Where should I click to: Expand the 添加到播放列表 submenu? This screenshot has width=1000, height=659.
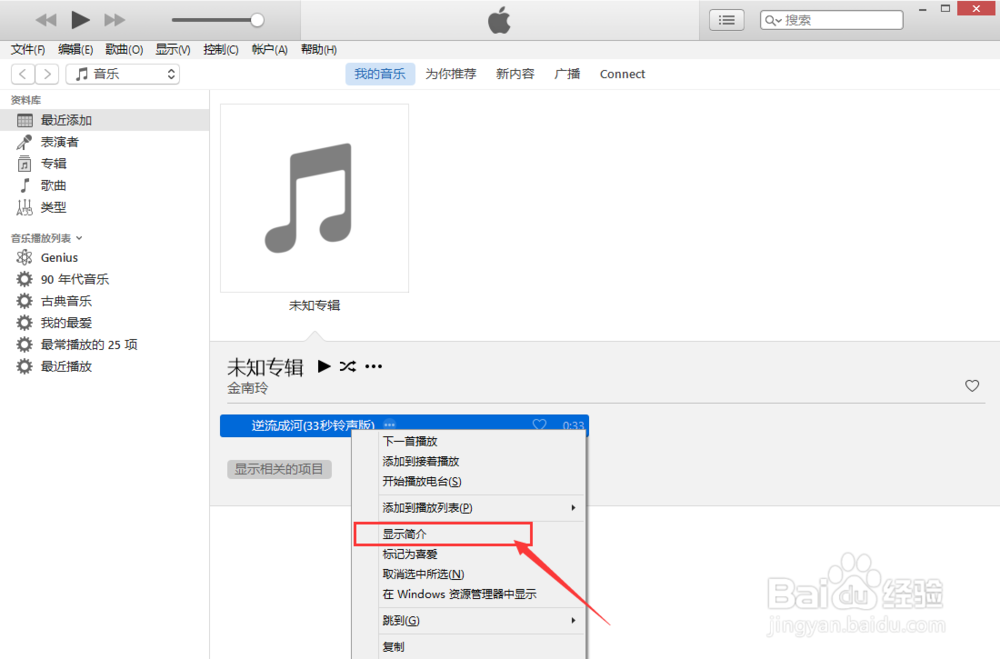[425, 508]
